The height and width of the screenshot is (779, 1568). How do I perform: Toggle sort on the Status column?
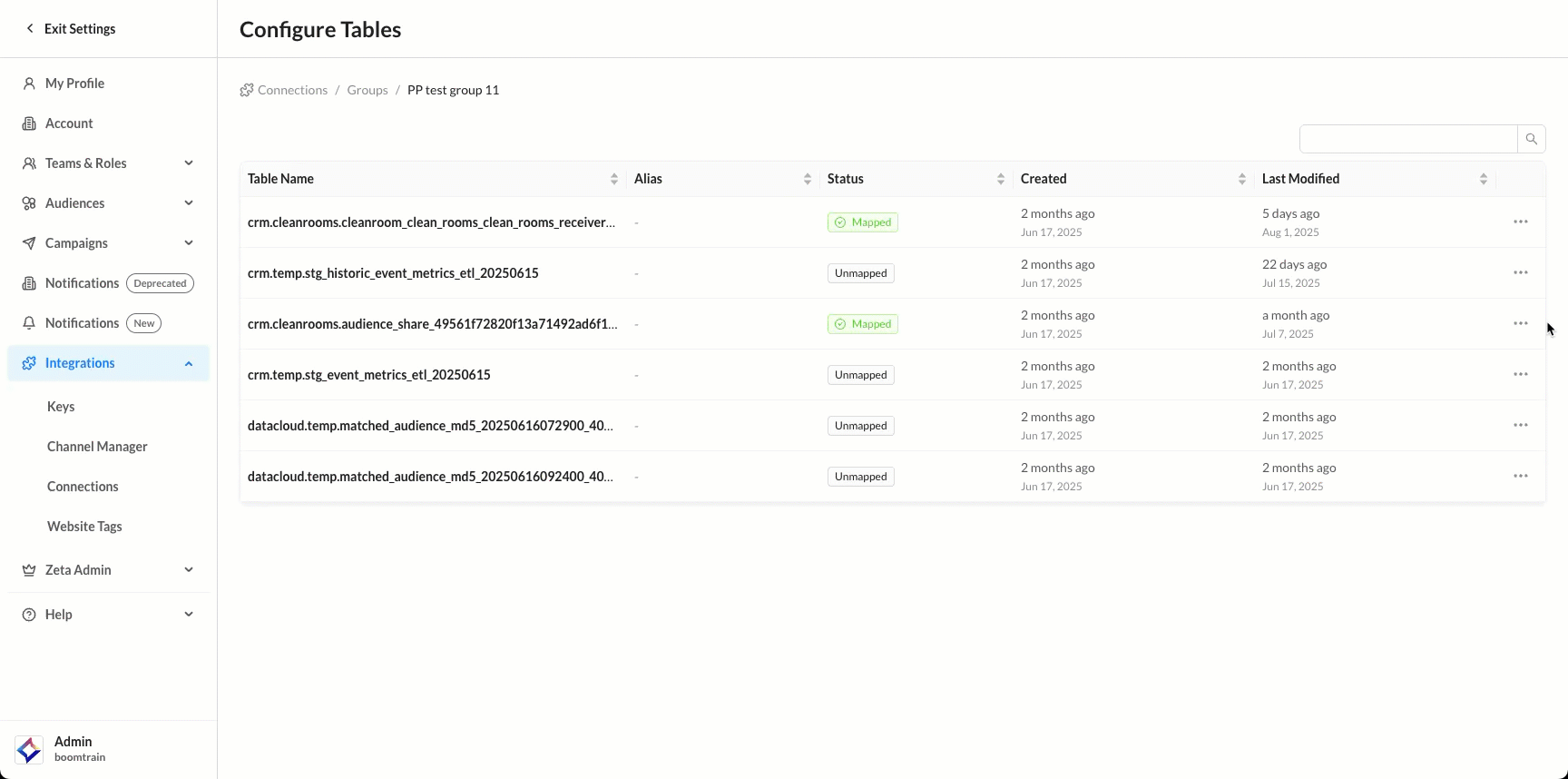[x=1000, y=179]
